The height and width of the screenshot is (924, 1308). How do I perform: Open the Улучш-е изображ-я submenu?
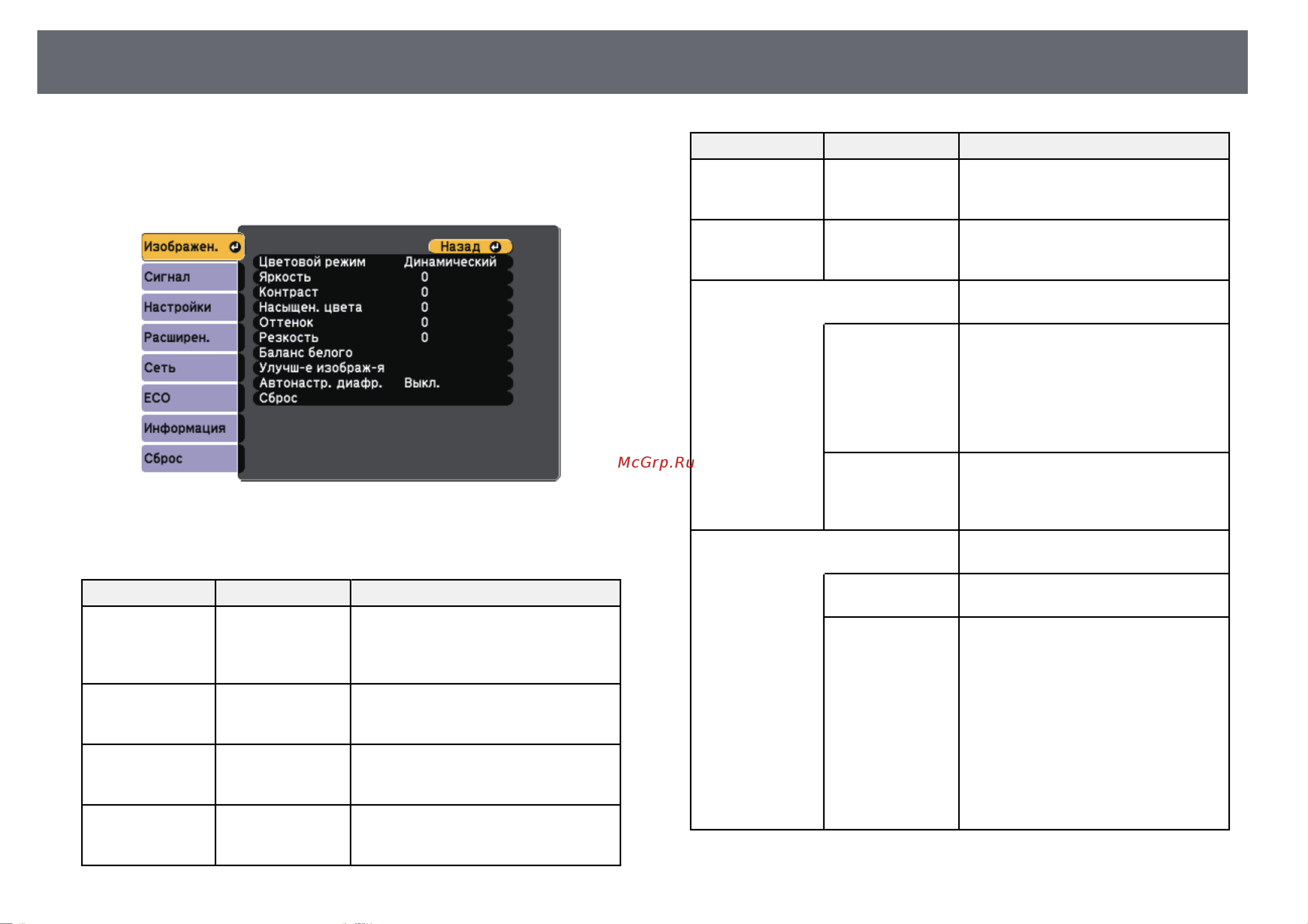pyautogui.click(x=383, y=368)
